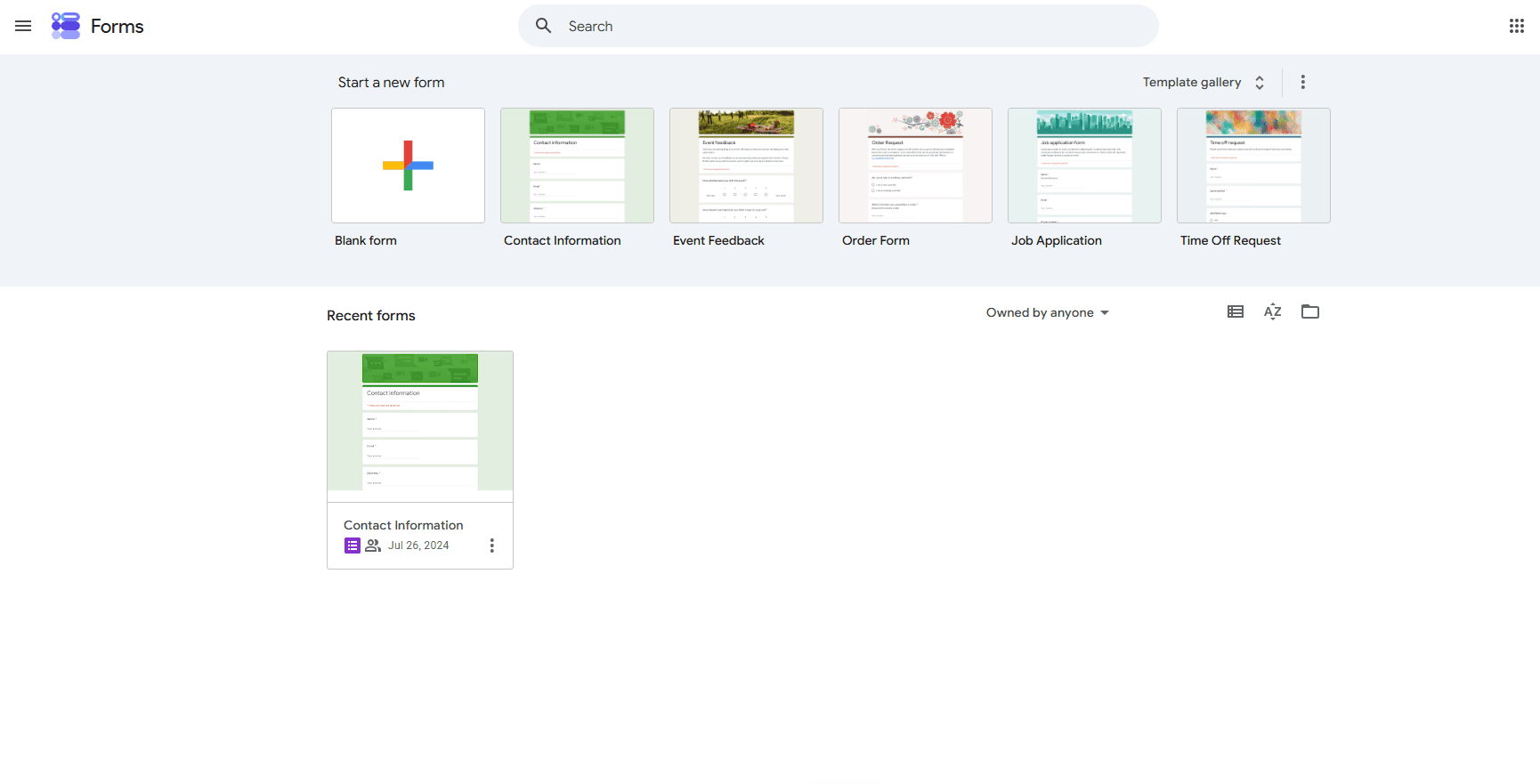This screenshot has width=1540, height=784.
Task: Open the Google apps grid
Action: pyautogui.click(x=1517, y=26)
